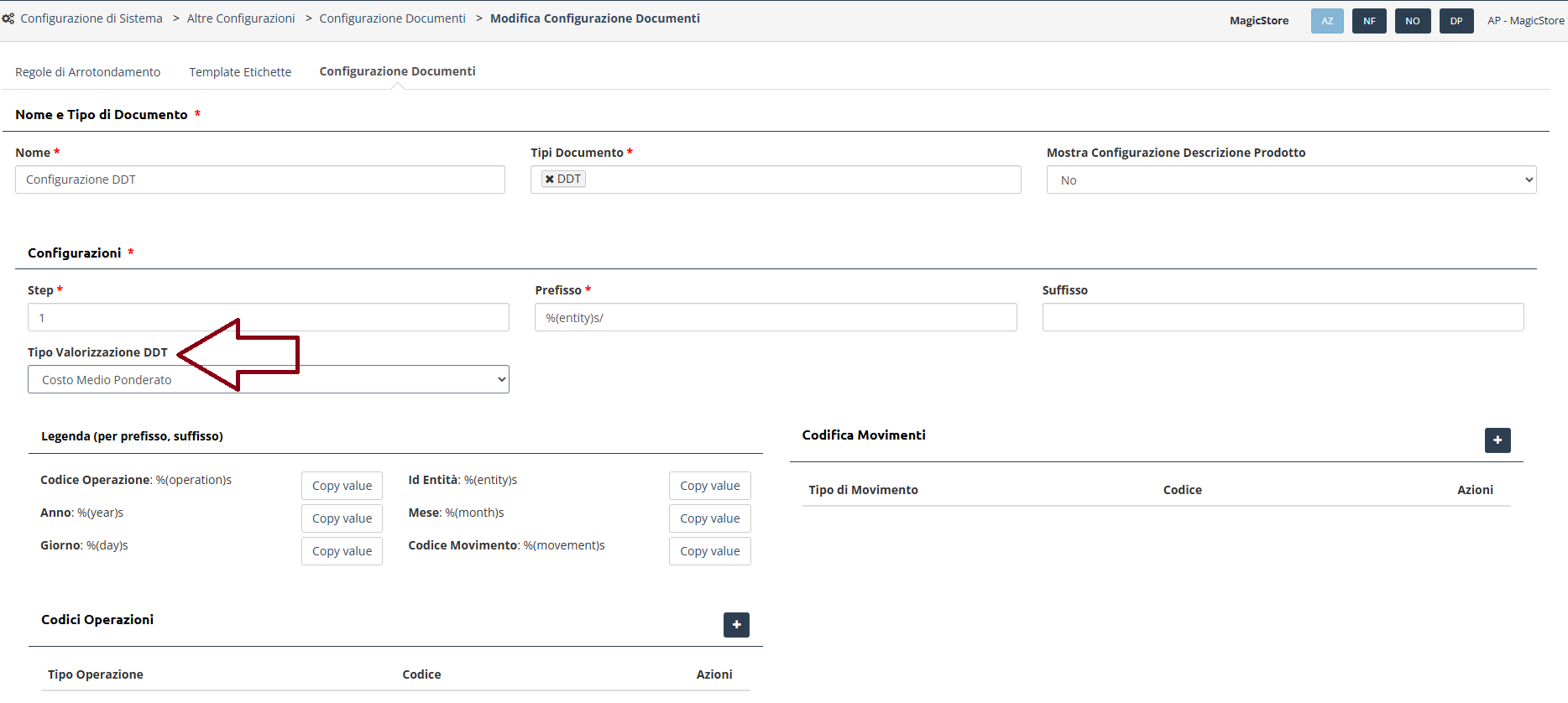The width and height of the screenshot is (1568, 703).
Task: Copy value for Mese
Action: pyautogui.click(x=710, y=518)
